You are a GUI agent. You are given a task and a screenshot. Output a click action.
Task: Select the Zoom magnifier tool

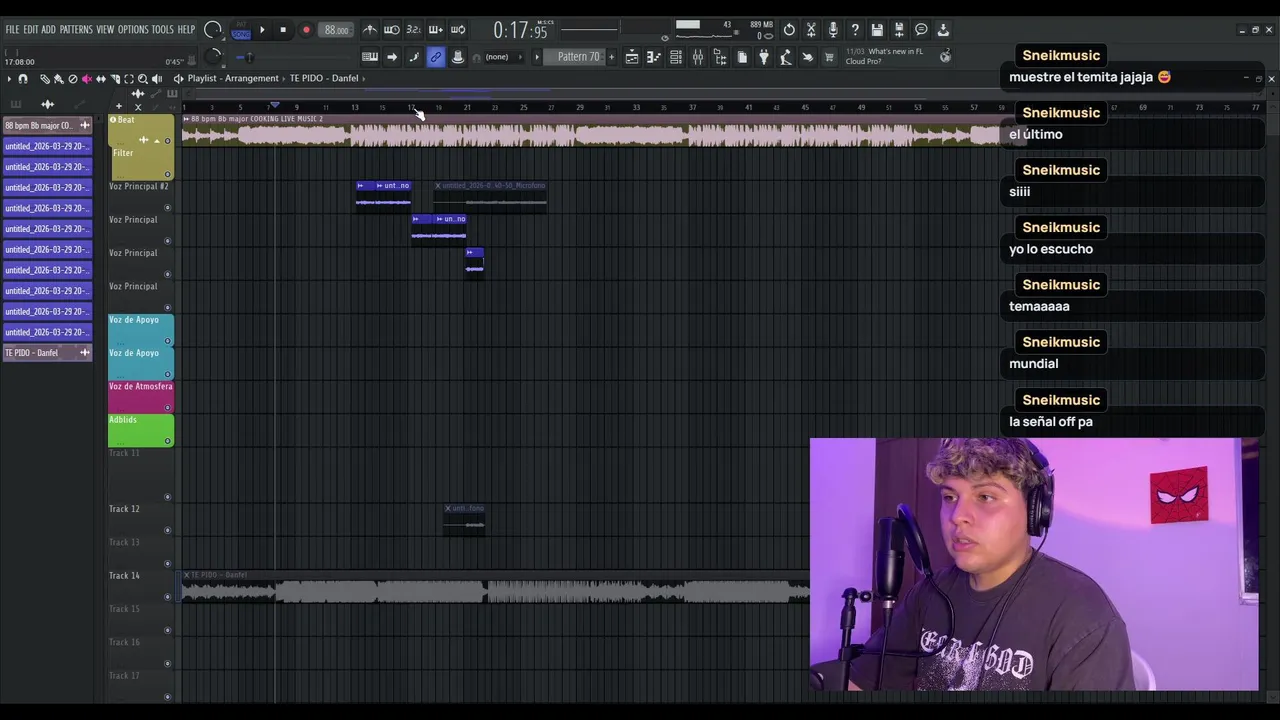click(143, 79)
